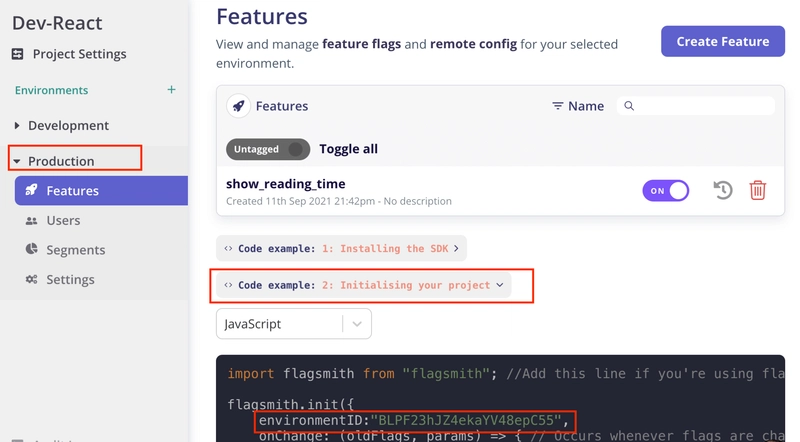
Task: Click the Toggle all label
Action: pyautogui.click(x=348, y=149)
